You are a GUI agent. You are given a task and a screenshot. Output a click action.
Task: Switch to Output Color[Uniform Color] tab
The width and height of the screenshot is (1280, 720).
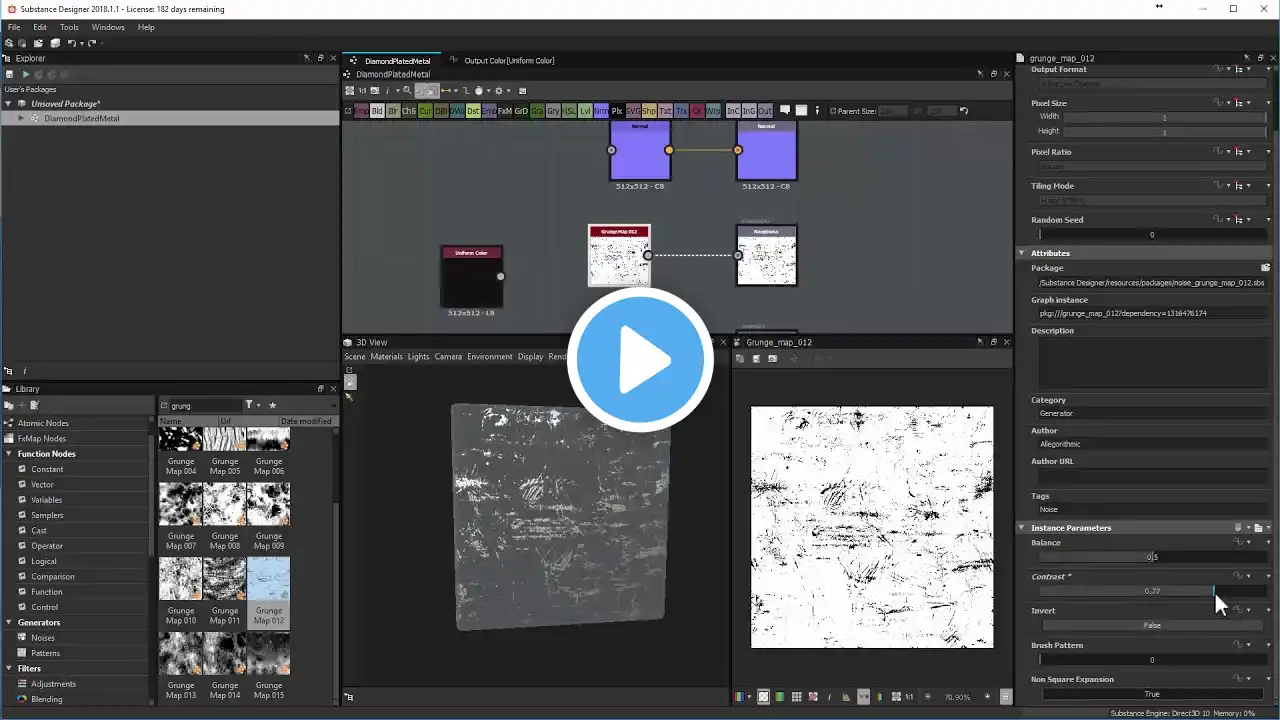pyautogui.click(x=508, y=61)
